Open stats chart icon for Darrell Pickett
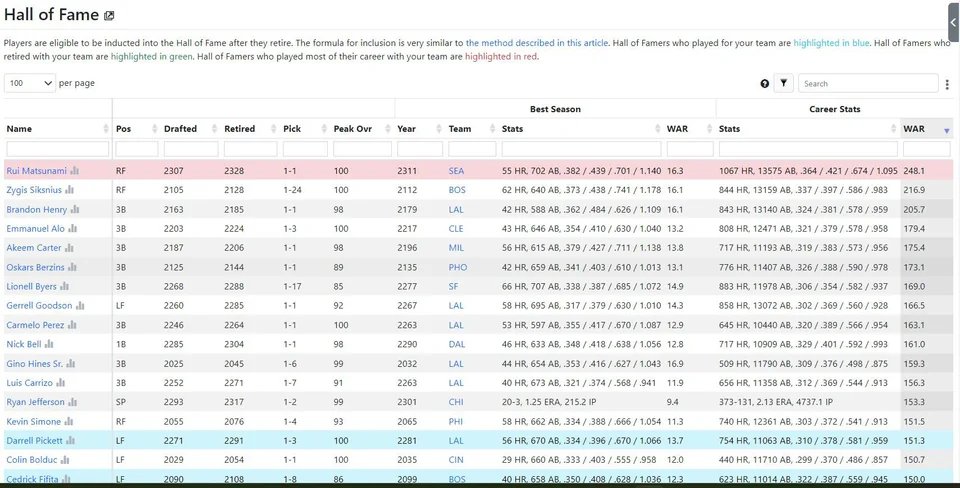Screen dimensions: 960x488 tap(70, 441)
